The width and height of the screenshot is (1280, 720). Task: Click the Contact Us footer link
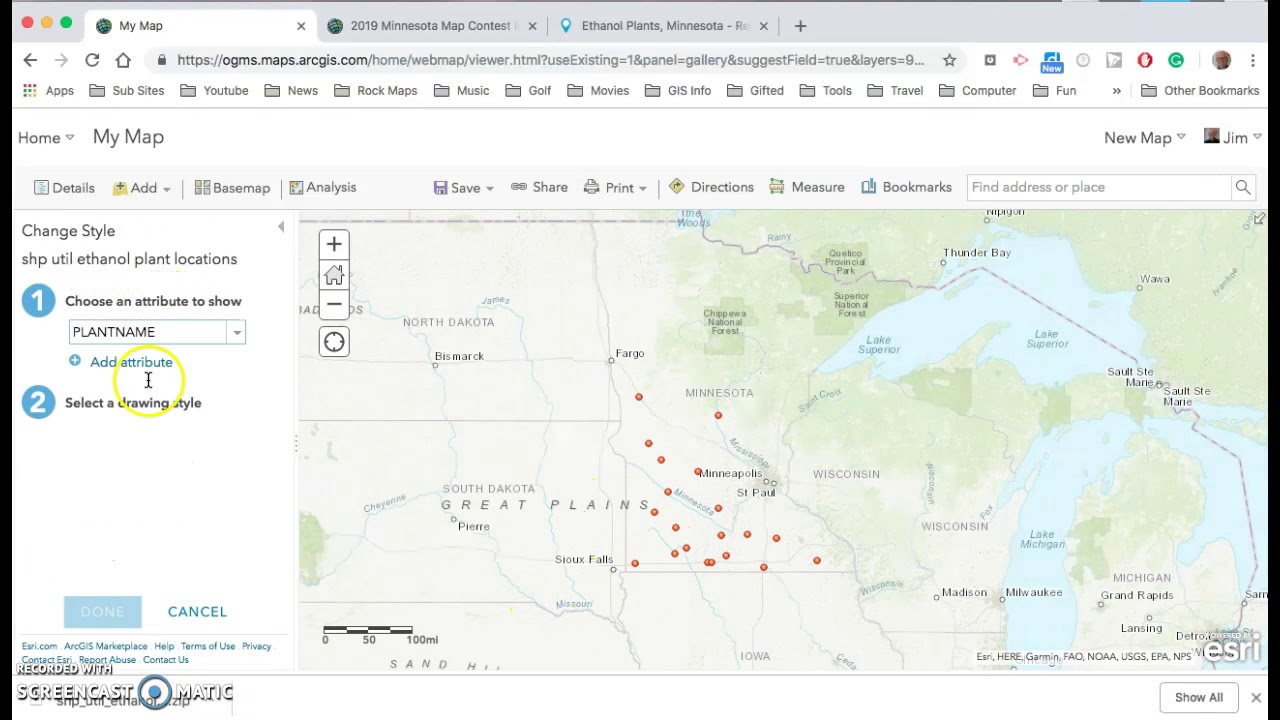[x=166, y=660]
